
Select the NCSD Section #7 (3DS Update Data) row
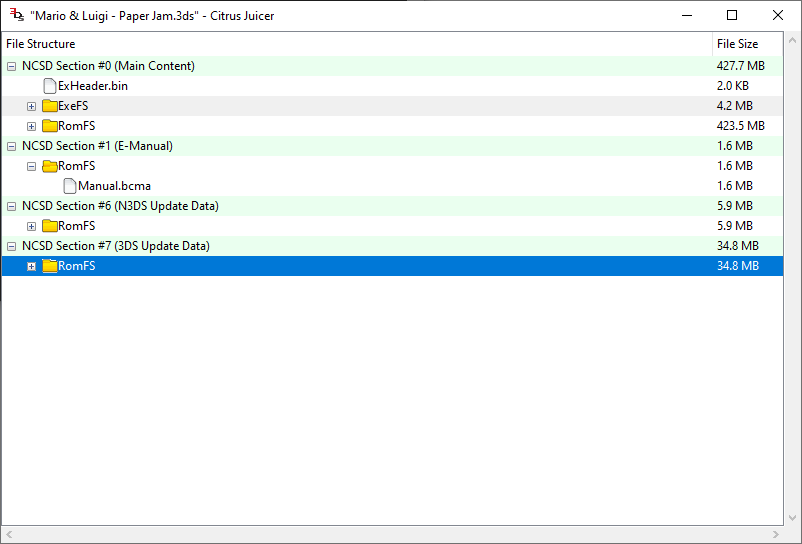coord(115,246)
